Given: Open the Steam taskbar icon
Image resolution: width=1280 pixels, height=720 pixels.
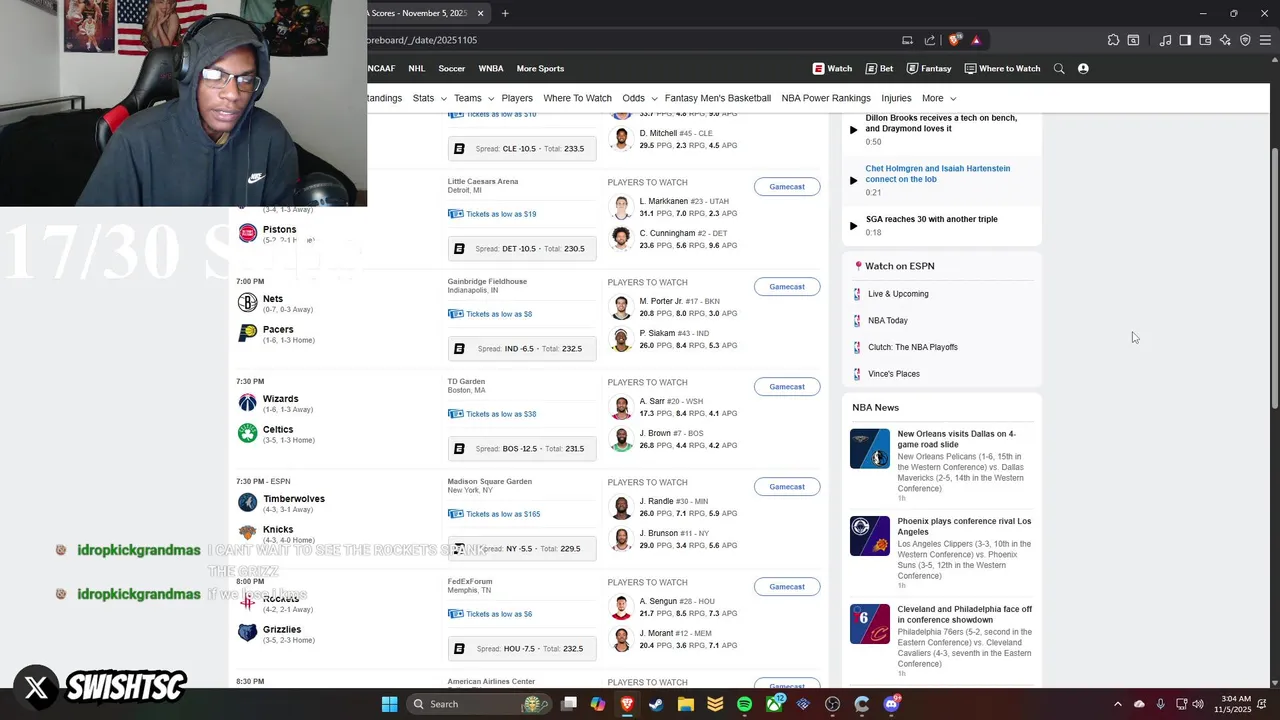Looking at the screenshot, I should [x=656, y=704].
